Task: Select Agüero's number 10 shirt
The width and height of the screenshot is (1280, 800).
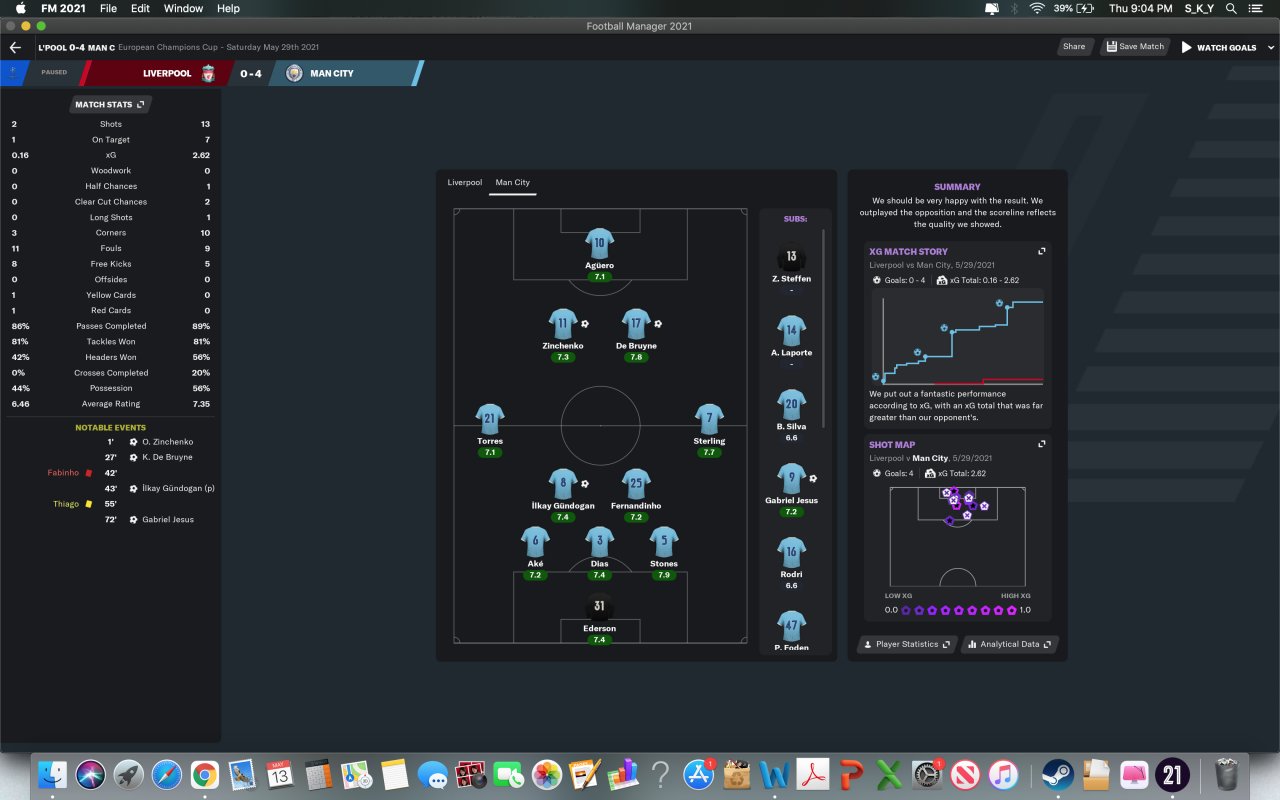Action: [x=599, y=243]
